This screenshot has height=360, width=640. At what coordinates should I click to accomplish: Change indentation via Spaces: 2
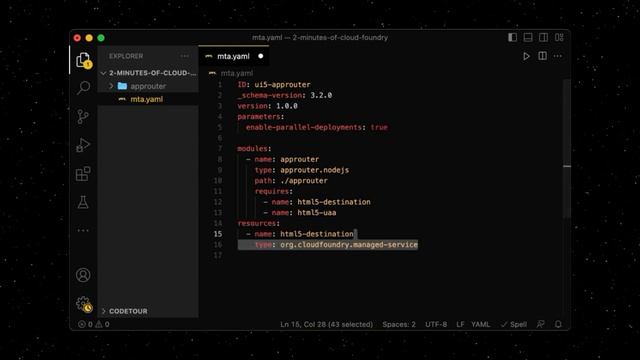[399, 324]
